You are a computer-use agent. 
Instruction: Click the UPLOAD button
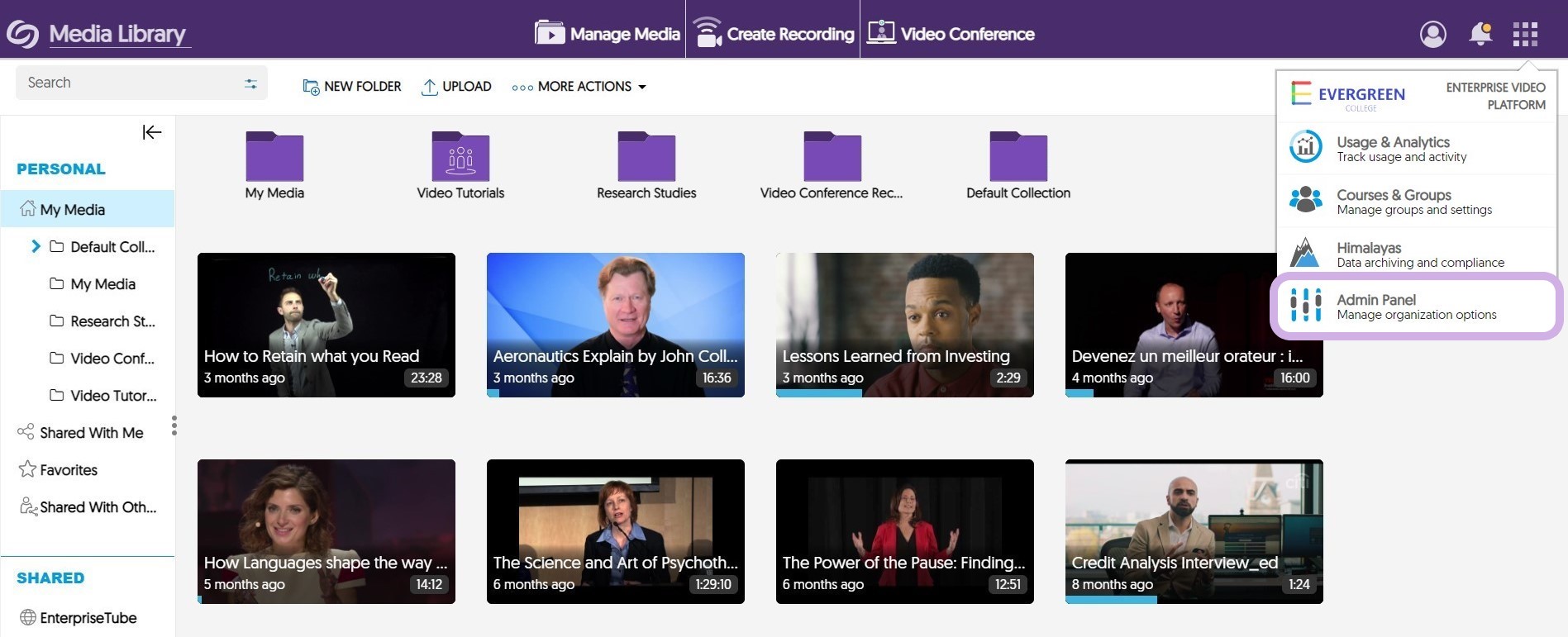(x=456, y=87)
